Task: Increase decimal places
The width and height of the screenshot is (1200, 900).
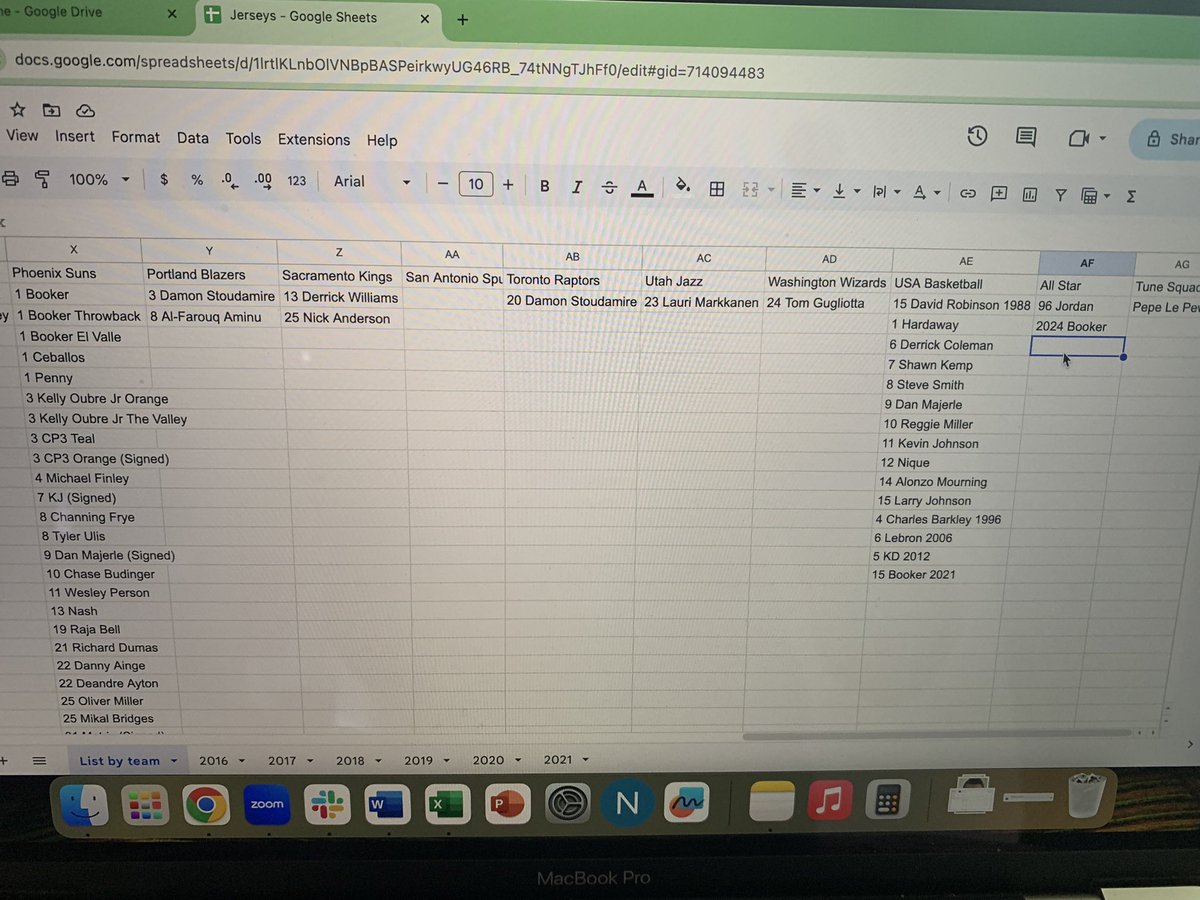Action: click(263, 180)
